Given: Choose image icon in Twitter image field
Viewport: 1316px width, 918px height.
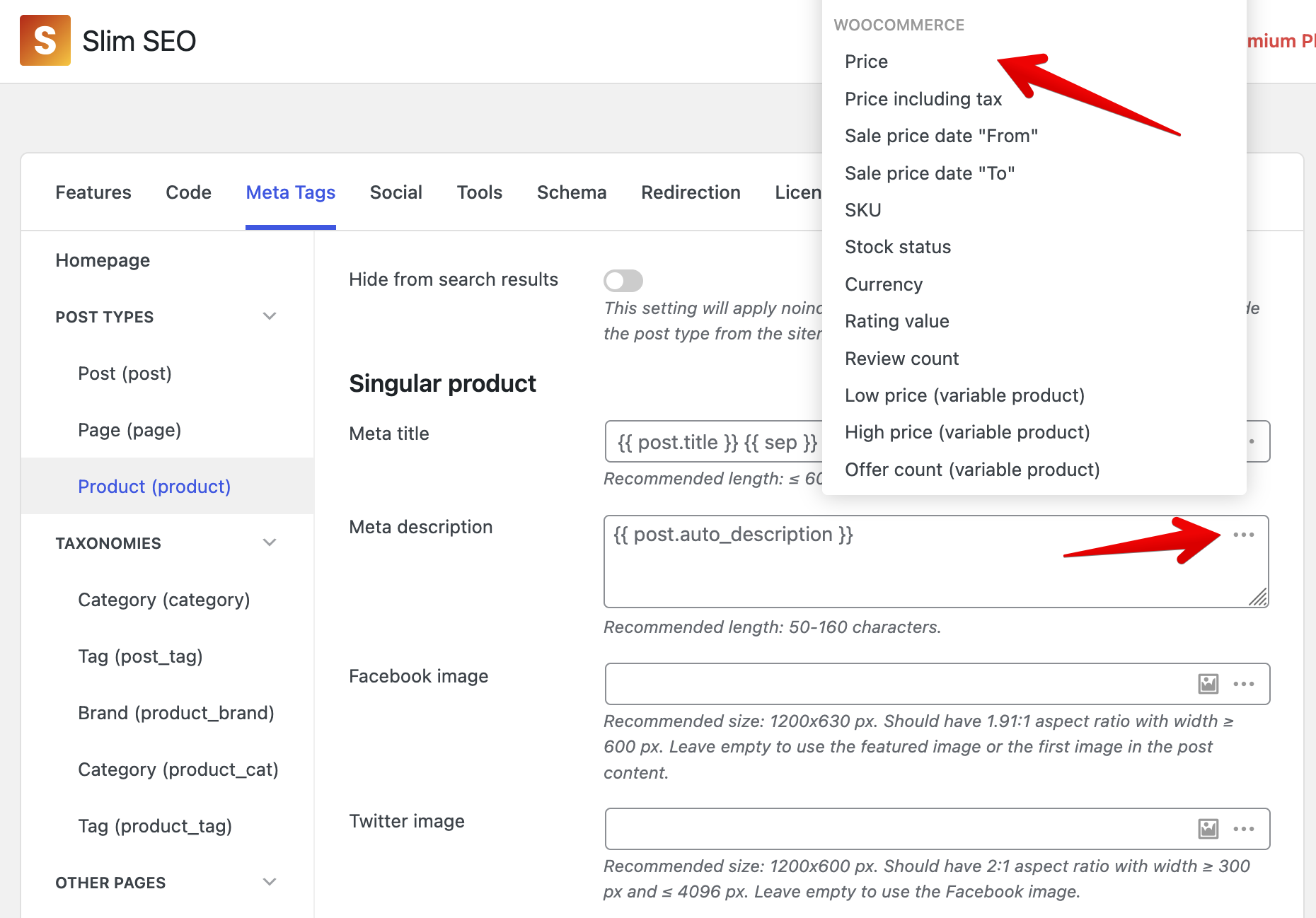Looking at the screenshot, I should point(1208,829).
